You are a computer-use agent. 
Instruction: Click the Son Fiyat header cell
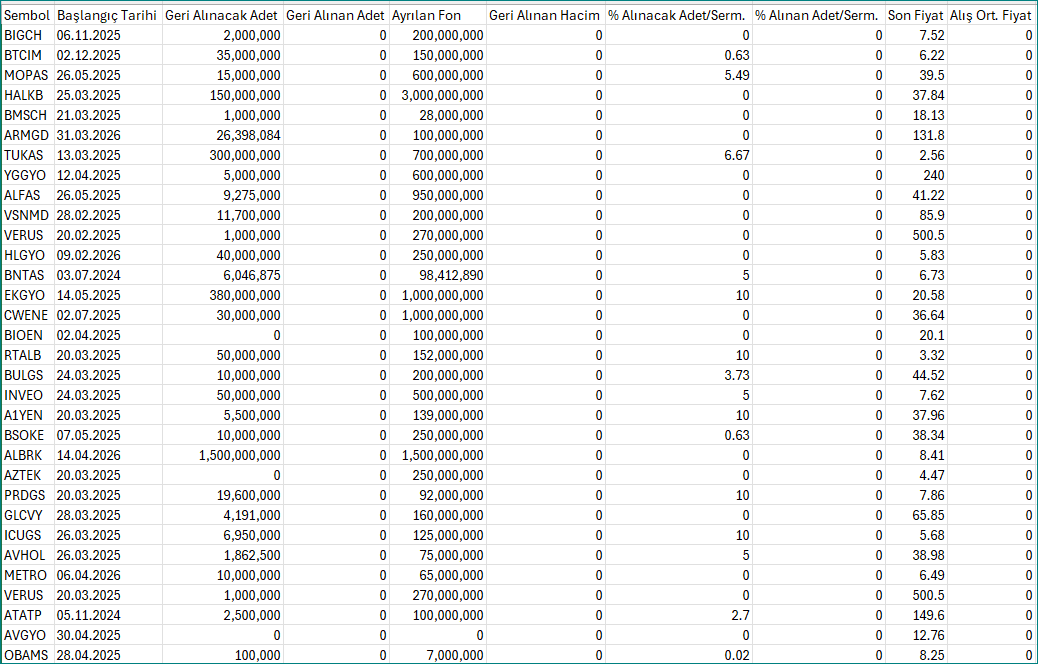pyautogui.click(x=916, y=15)
